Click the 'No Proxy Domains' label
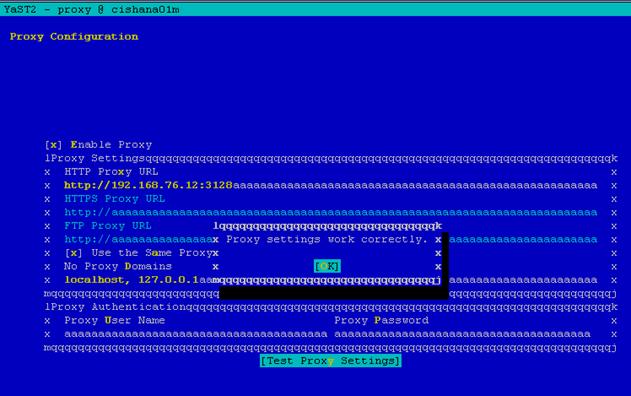Screen dimensions: 631x396 coord(118,266)
